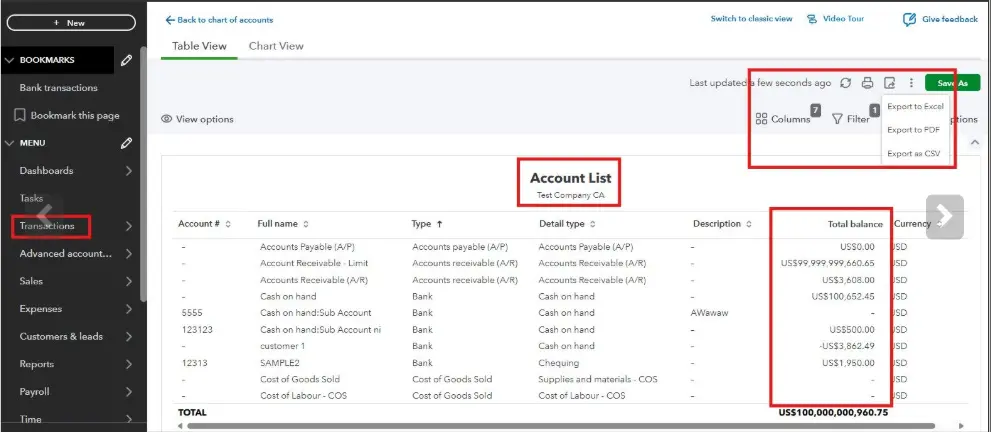Click the sidebar vertical scrollbar
Viewport: 991px width, 432px height.
[x=143, y=174]
